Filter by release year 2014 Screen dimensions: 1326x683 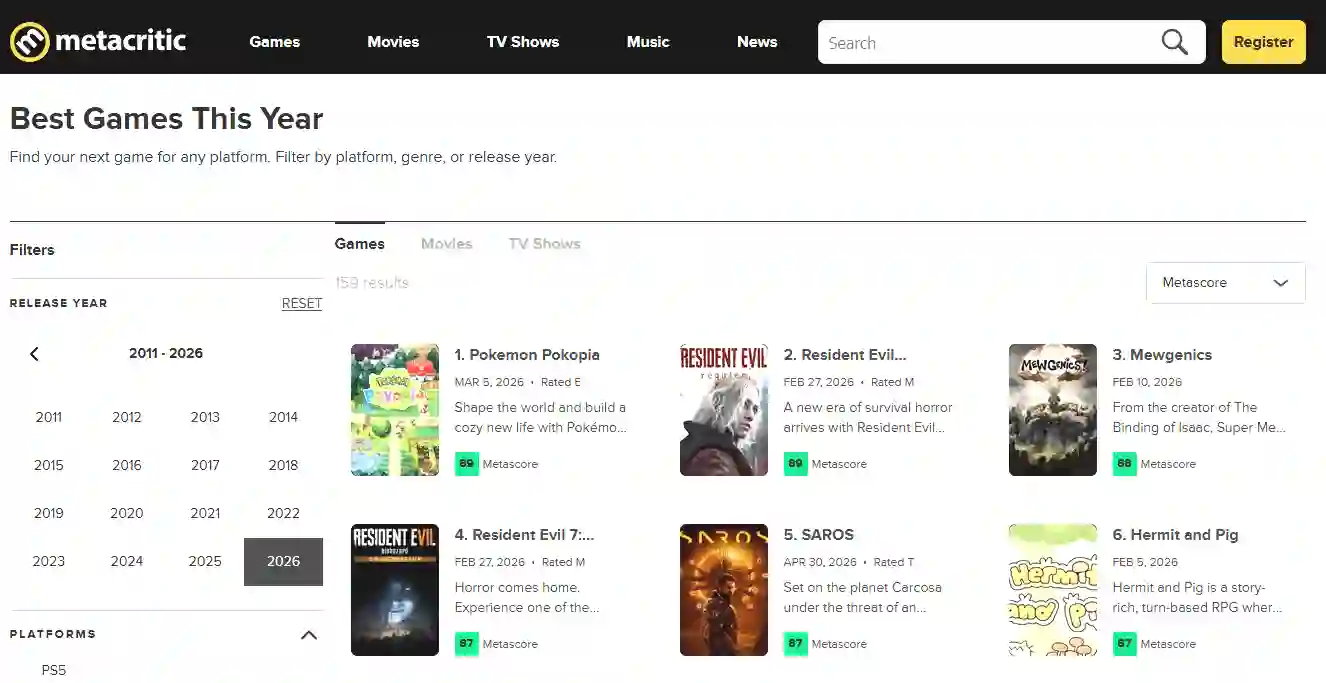coord(283,417)
